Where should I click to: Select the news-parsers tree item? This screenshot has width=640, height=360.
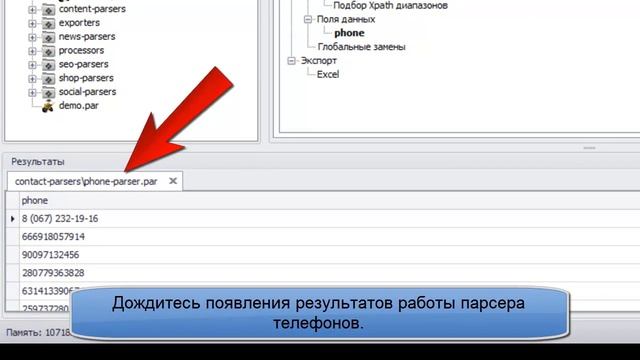[x=87, y=37]
